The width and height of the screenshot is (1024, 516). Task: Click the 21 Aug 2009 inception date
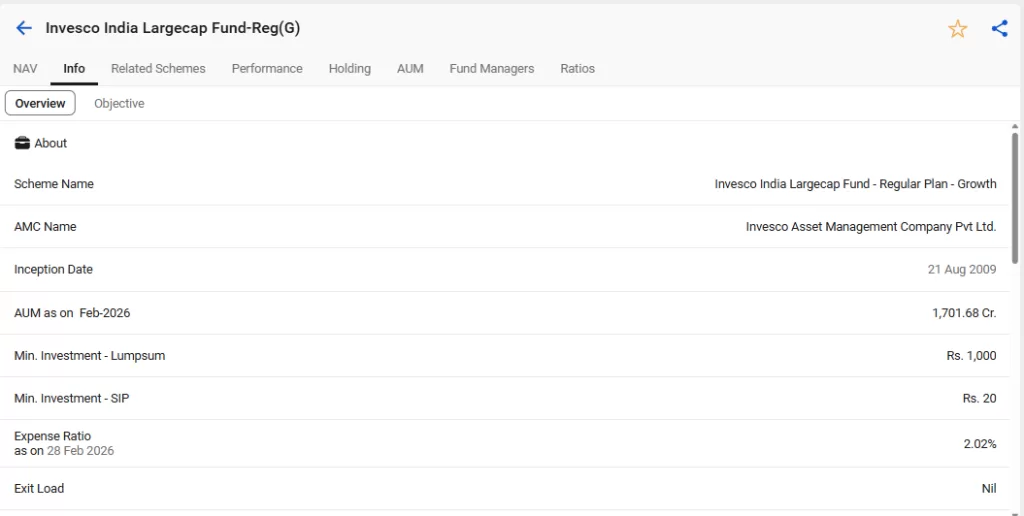(961, 270)
